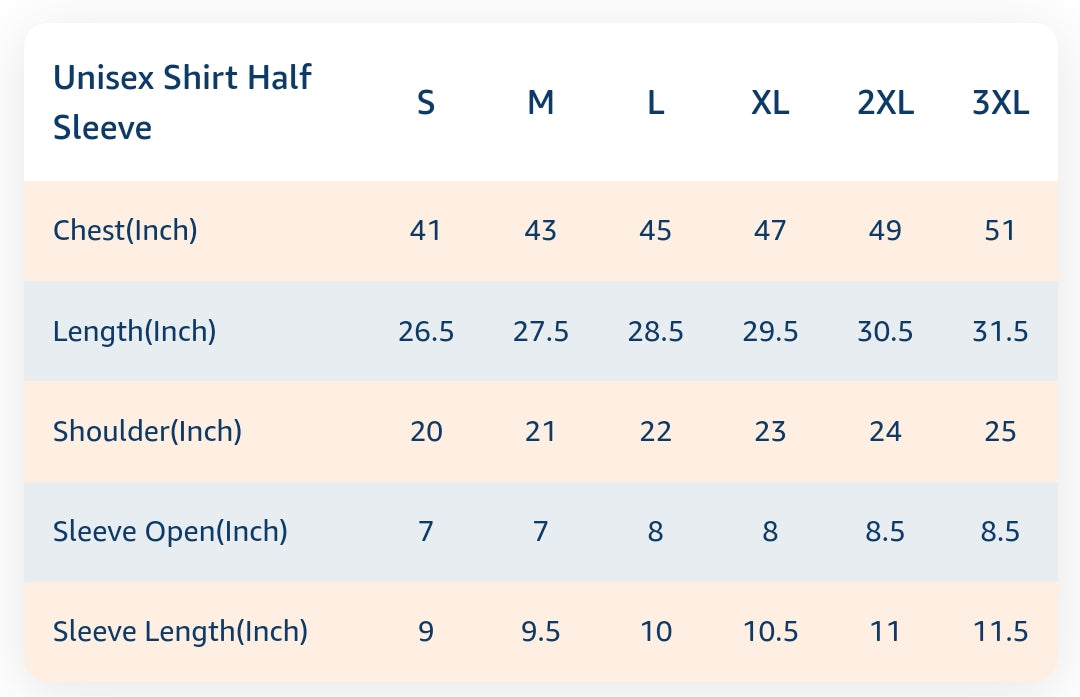Select the 2XL size column header

point(885,103)
